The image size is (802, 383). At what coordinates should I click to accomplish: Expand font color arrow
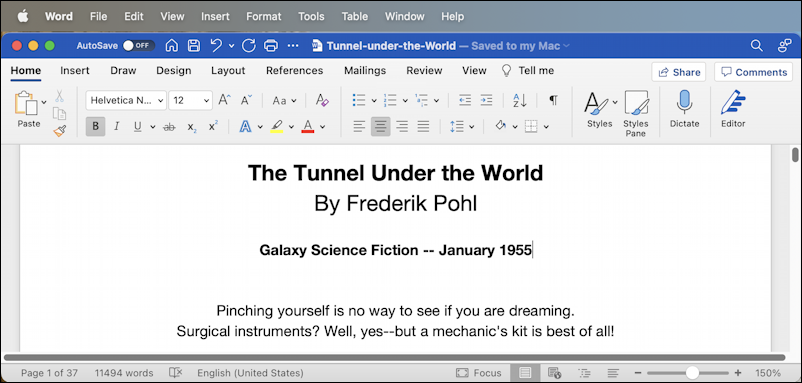322,127
